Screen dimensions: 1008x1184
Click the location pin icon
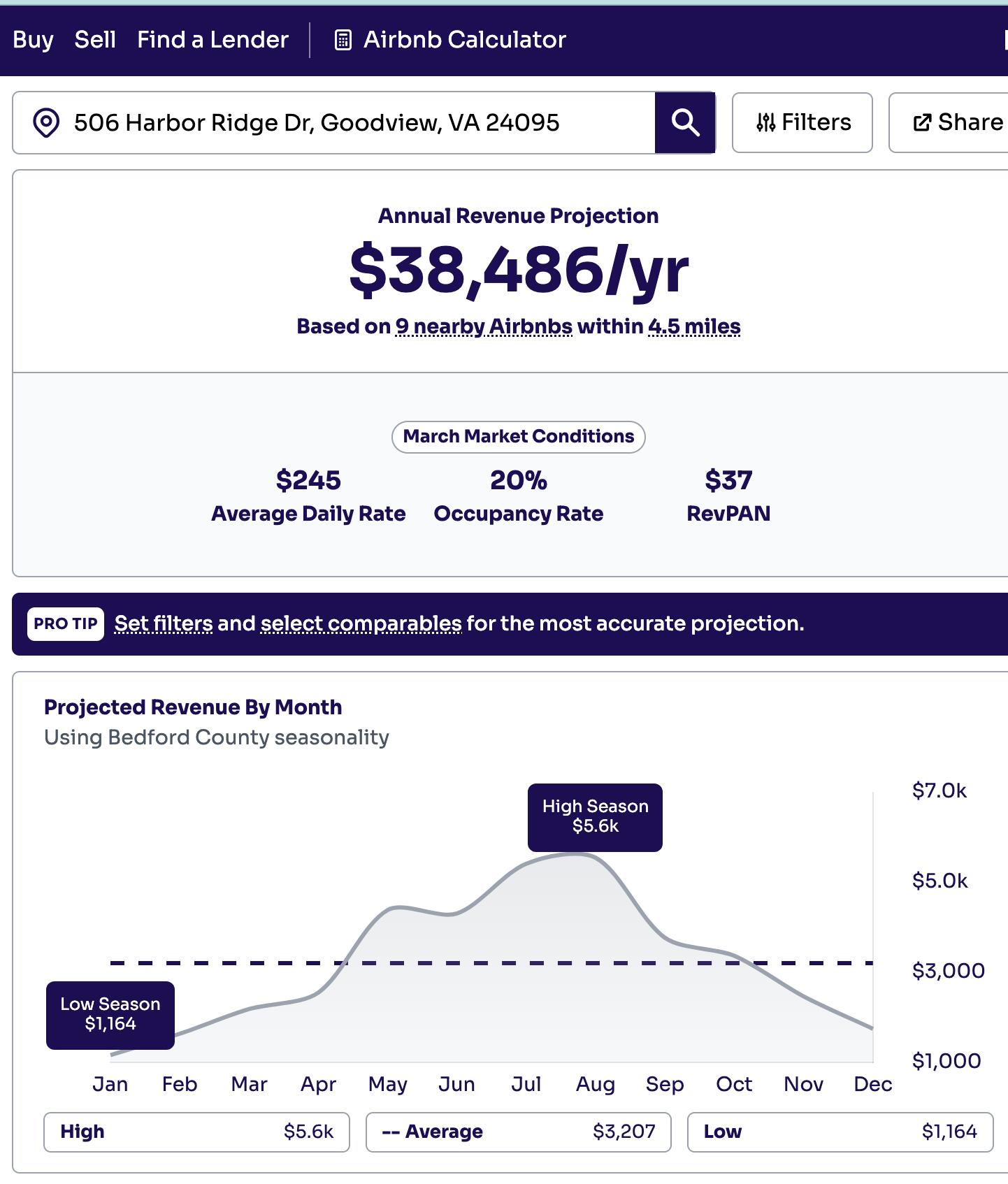46,123
